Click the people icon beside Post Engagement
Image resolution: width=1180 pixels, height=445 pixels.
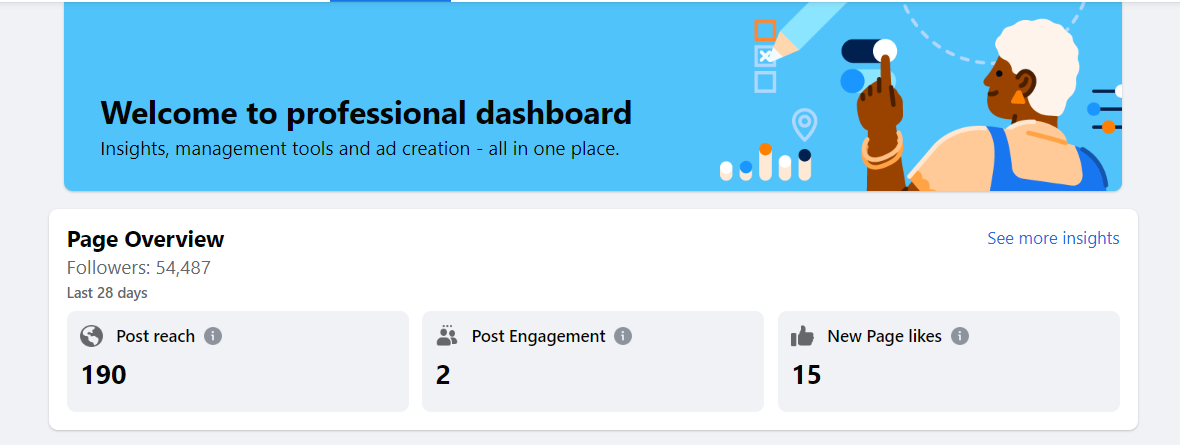(x=447, y=336)
